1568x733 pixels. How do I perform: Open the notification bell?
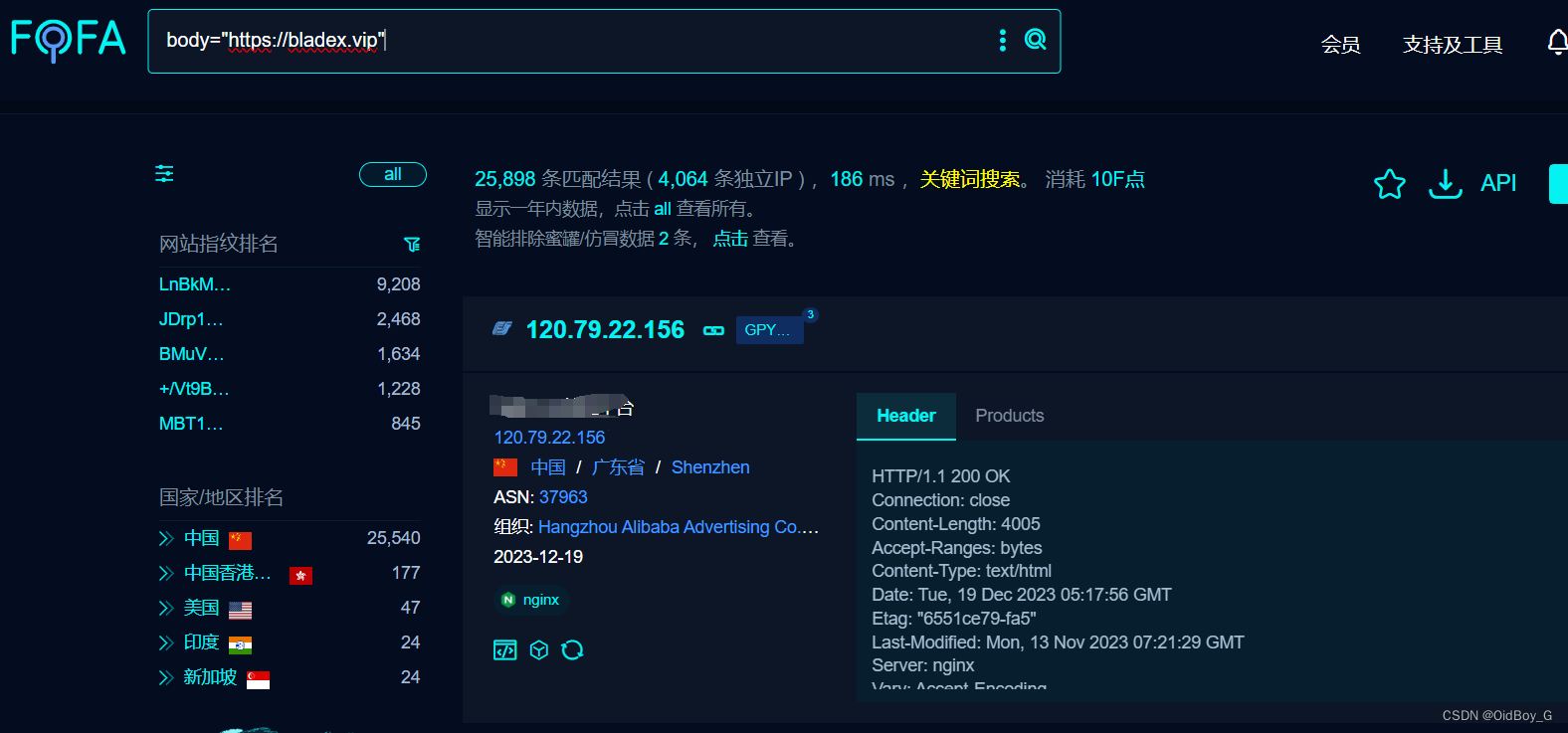1557,43
